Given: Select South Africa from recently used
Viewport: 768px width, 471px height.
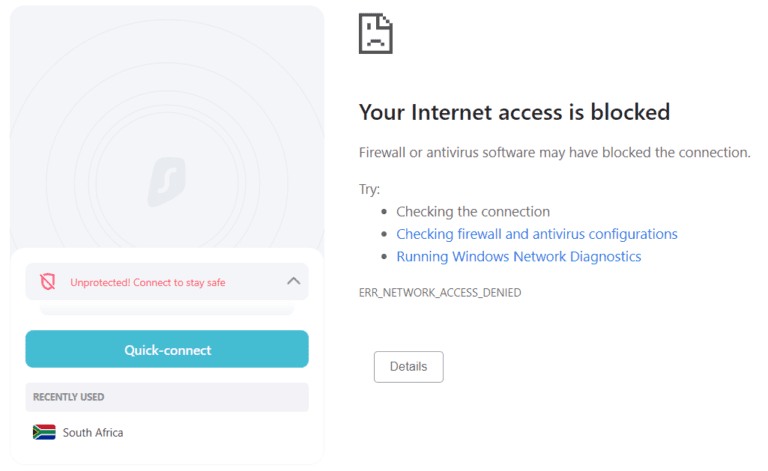Looking at the screenshot, I should pyautogui.click(x=93, y=433).
